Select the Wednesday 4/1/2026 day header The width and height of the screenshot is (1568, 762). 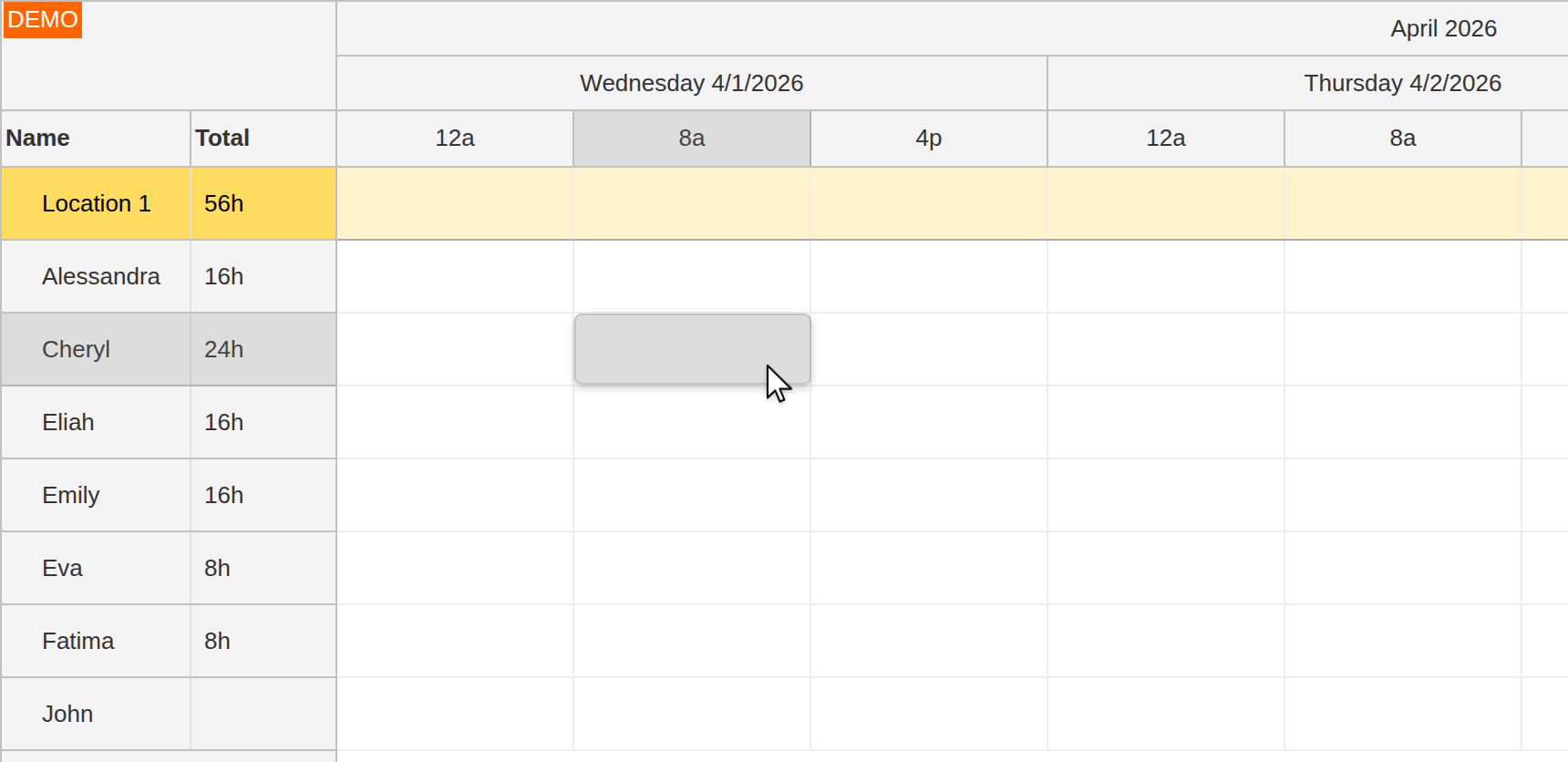(691, 82)
